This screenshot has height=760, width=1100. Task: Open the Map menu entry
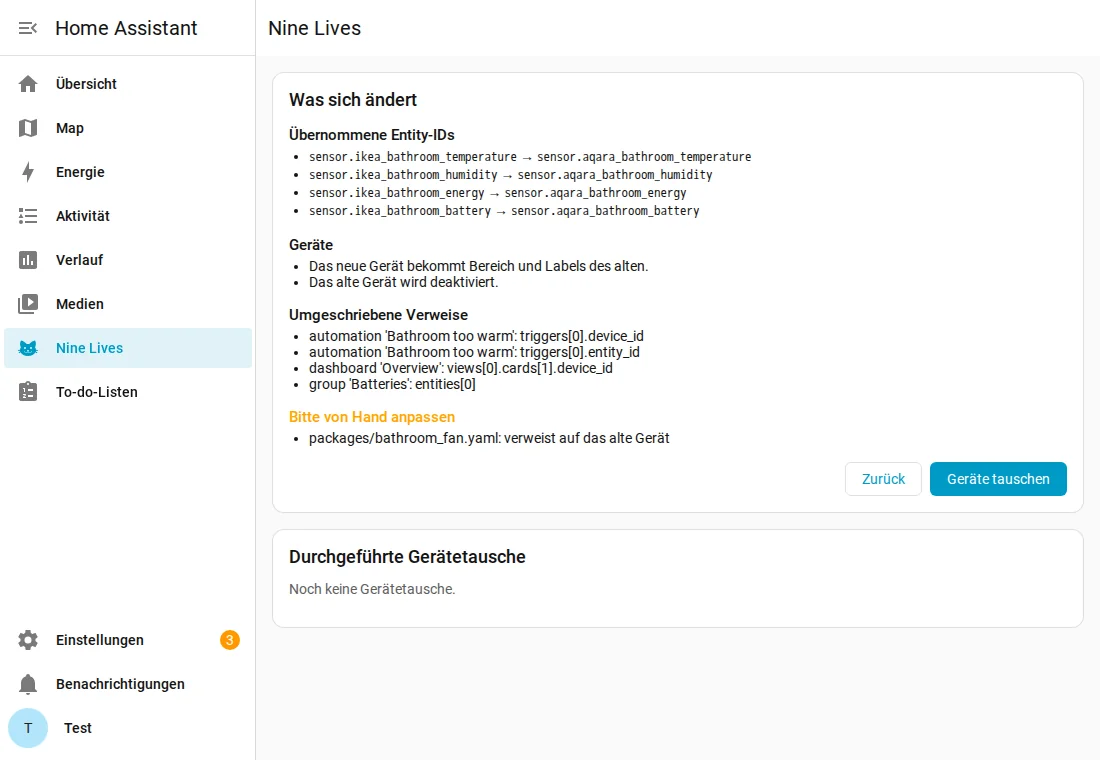tap(128, 128)
